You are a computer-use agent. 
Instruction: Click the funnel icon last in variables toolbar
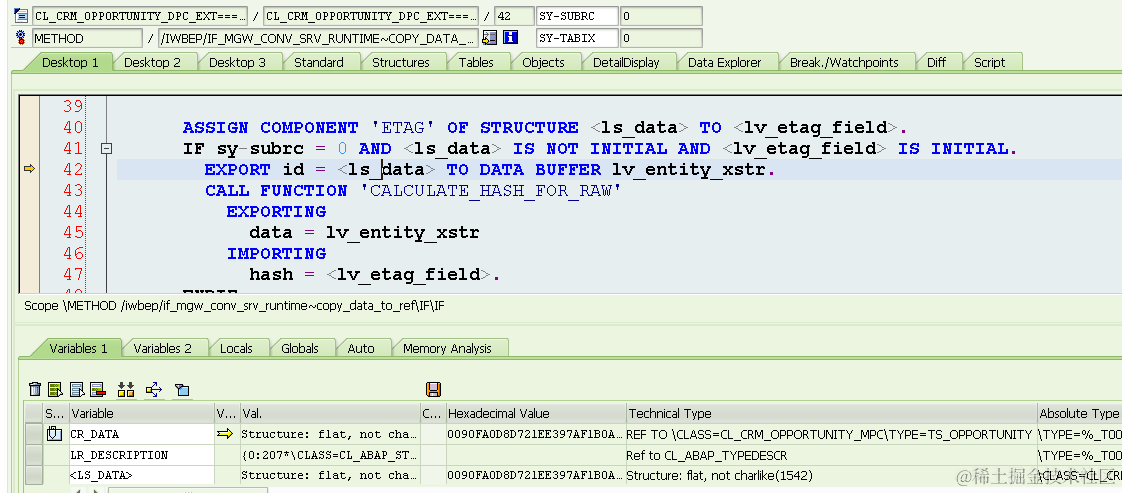click(182, 390)
